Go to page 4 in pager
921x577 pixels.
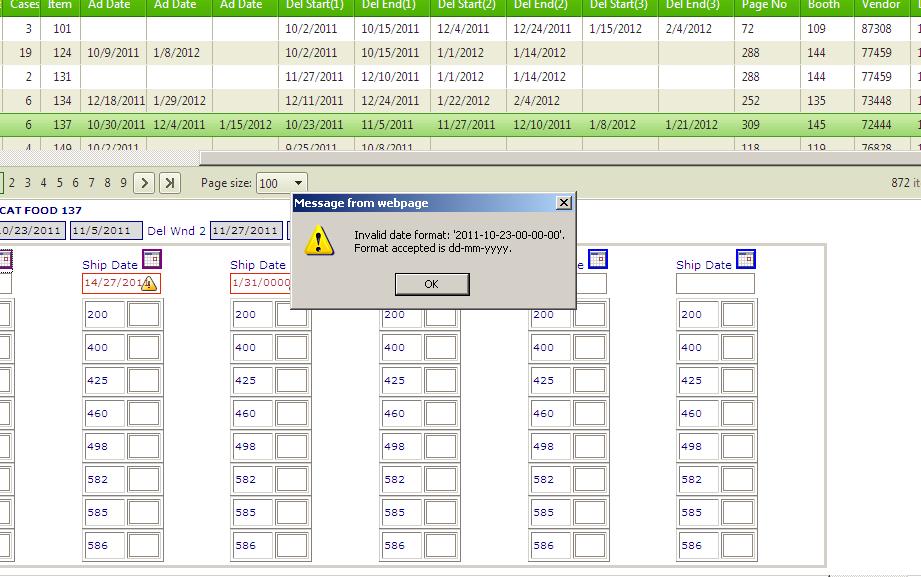[x=43, y=183]
